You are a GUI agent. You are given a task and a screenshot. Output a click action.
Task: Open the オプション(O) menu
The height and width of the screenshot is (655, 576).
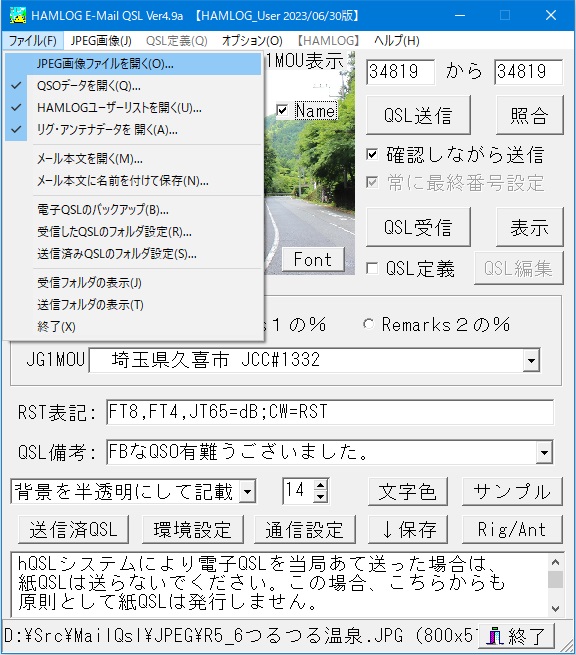pos(252,41)
